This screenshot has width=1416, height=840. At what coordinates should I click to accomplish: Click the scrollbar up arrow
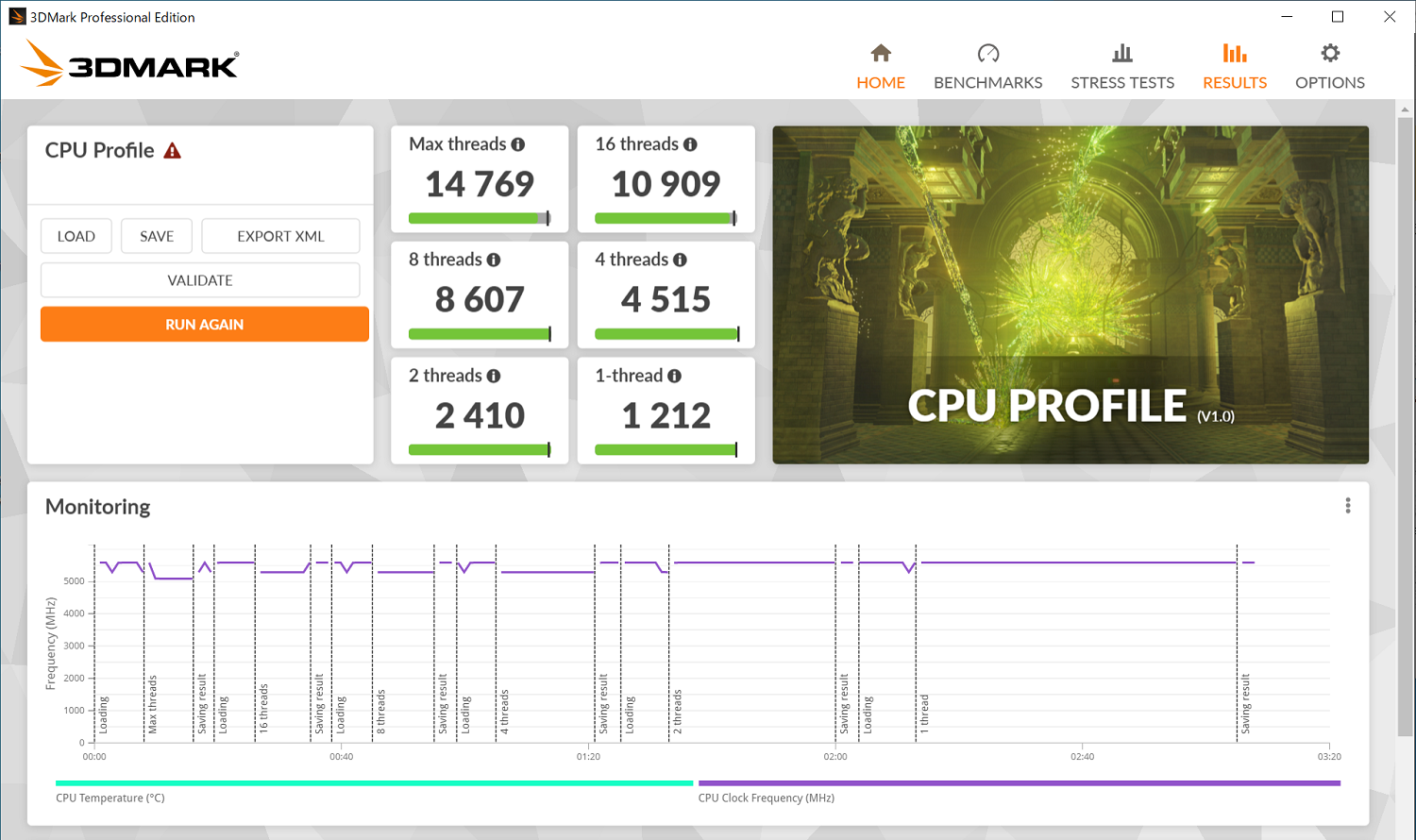point(1406,109)
